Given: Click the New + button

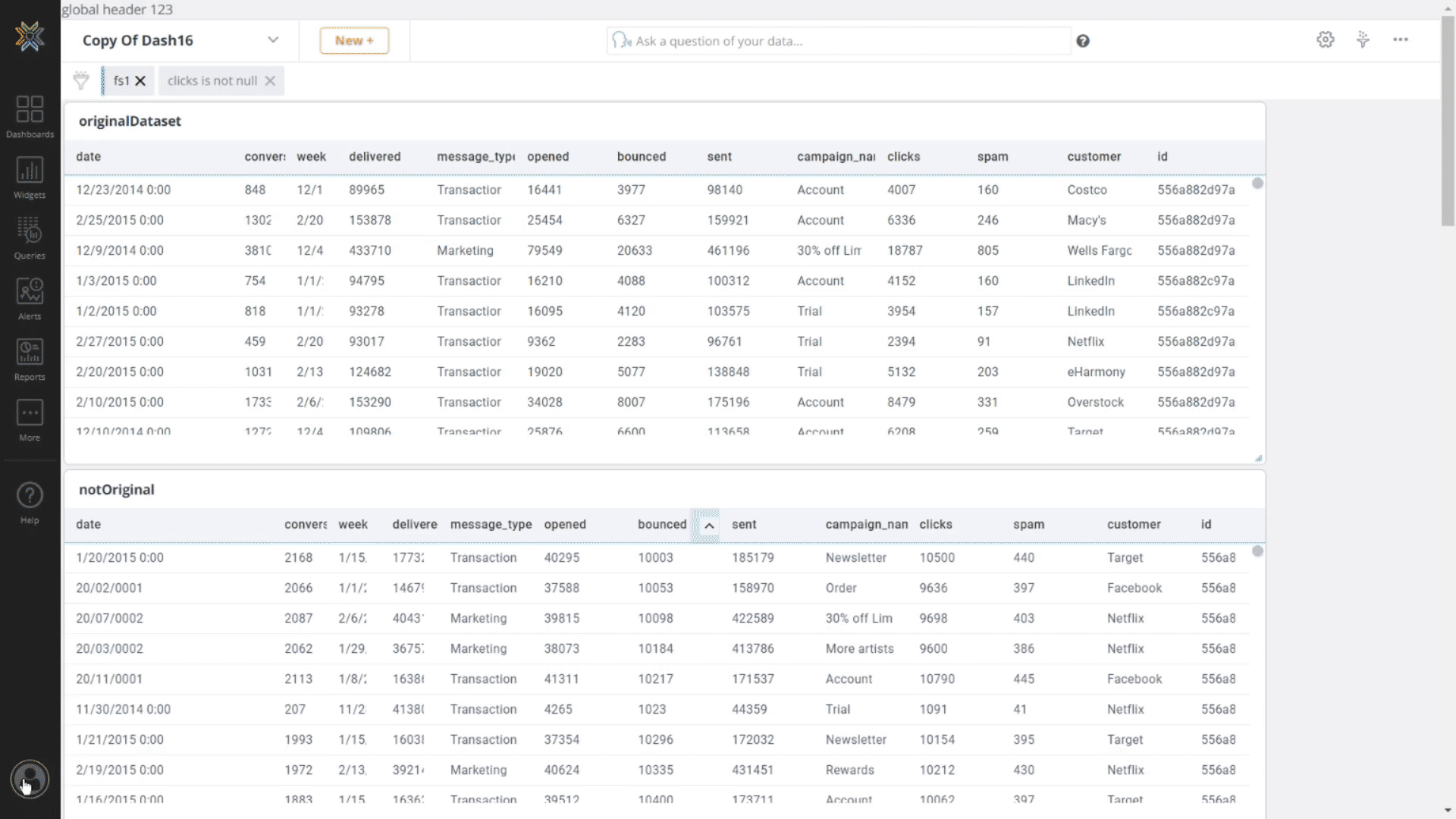Looking at the screenshot, I should [354, 41].
